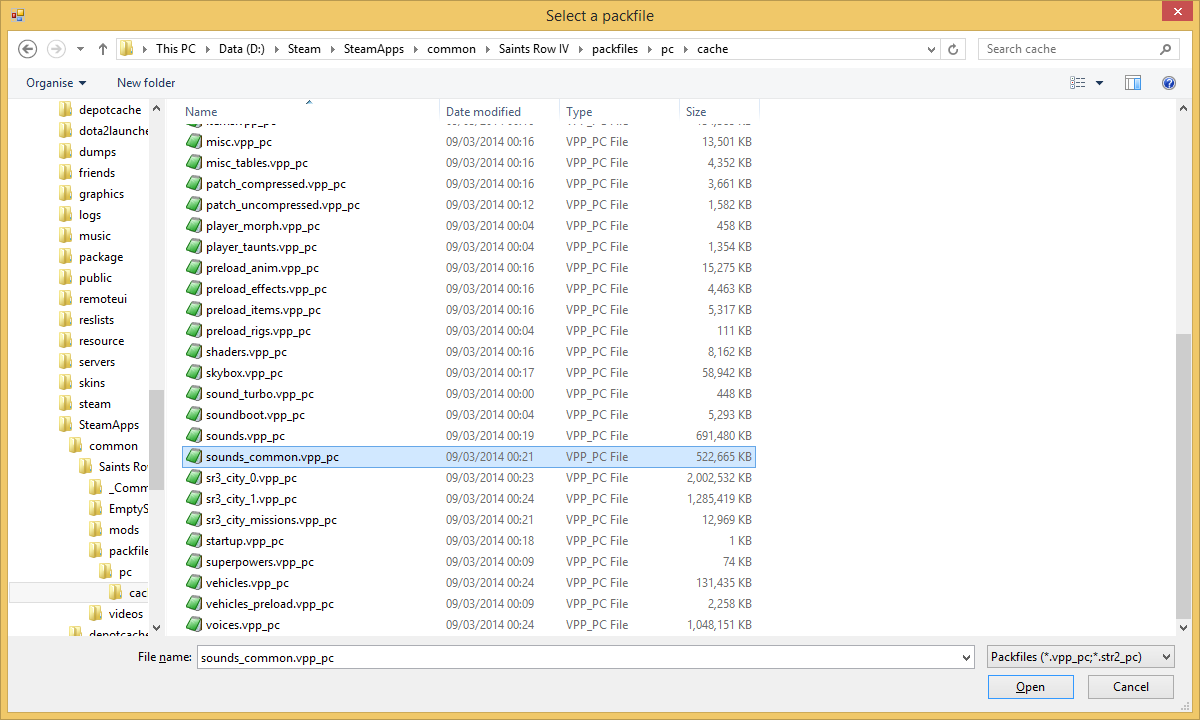The image size is (1200, 720).
Task: Open the Packfiles file type dropdown
Action: [x=1080, y=657]
